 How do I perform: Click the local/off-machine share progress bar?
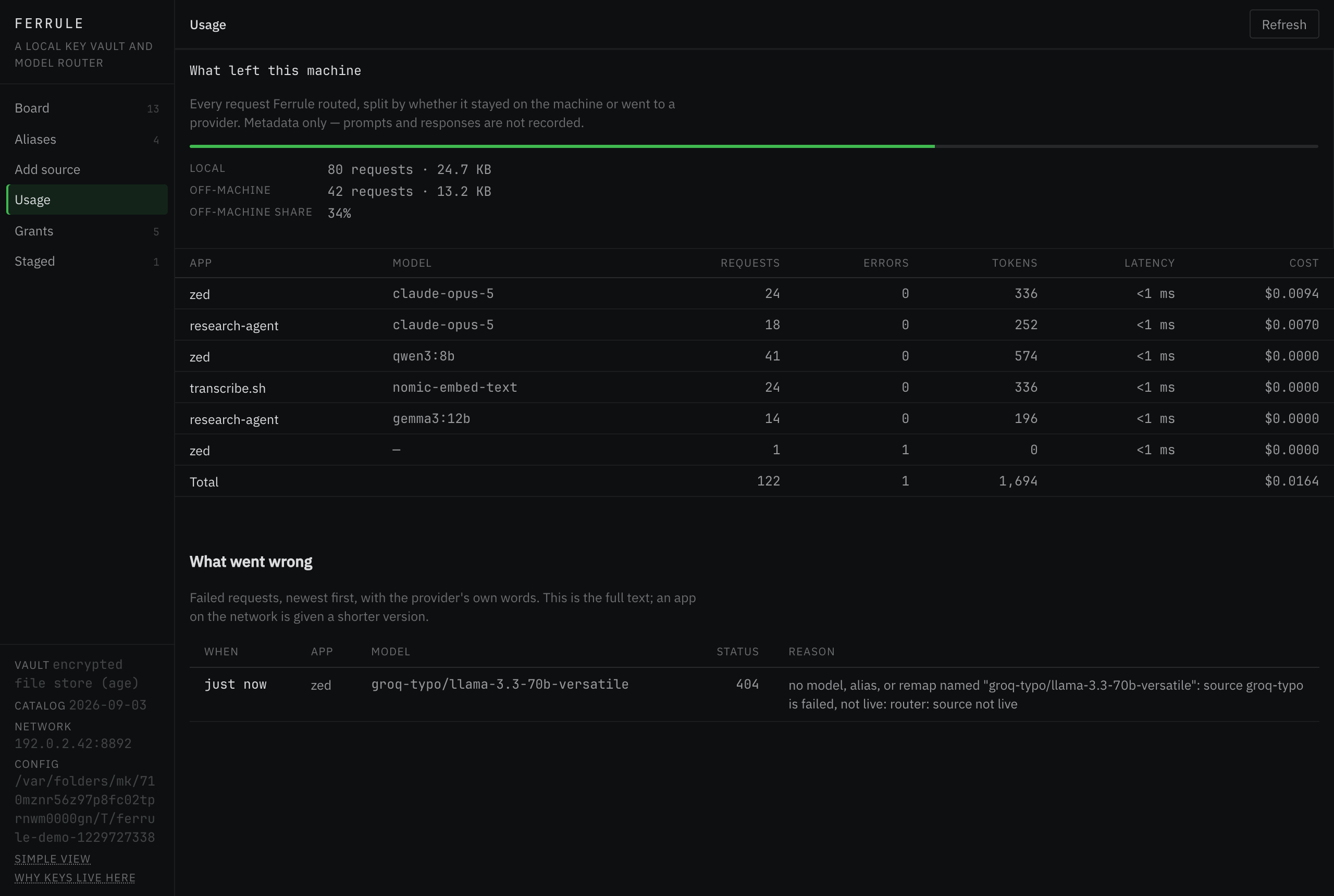click(754, 146)
